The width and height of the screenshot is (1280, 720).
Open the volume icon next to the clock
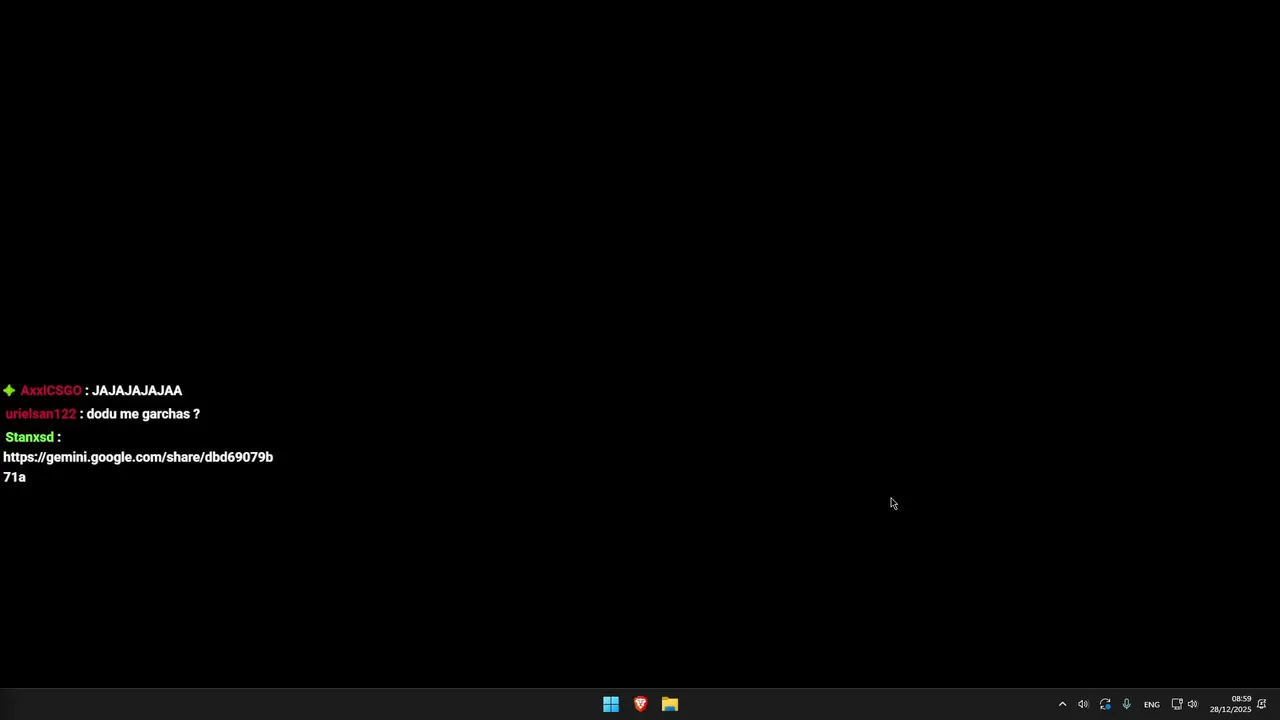point(1192,704)
